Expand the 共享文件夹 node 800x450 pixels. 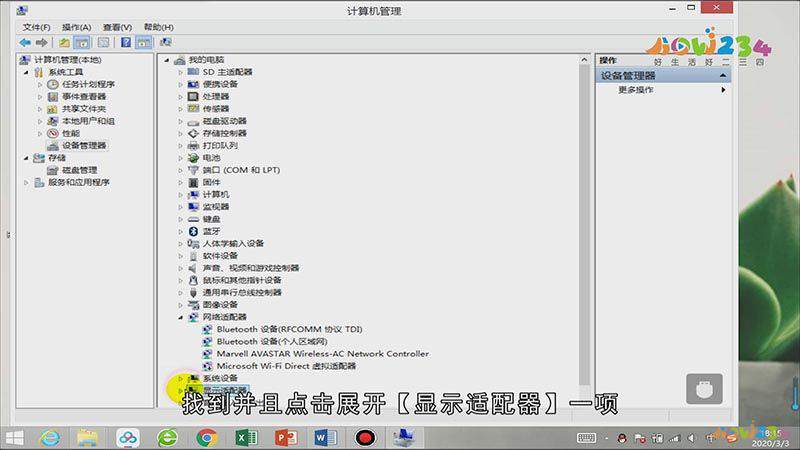click(x=40, y=109)
